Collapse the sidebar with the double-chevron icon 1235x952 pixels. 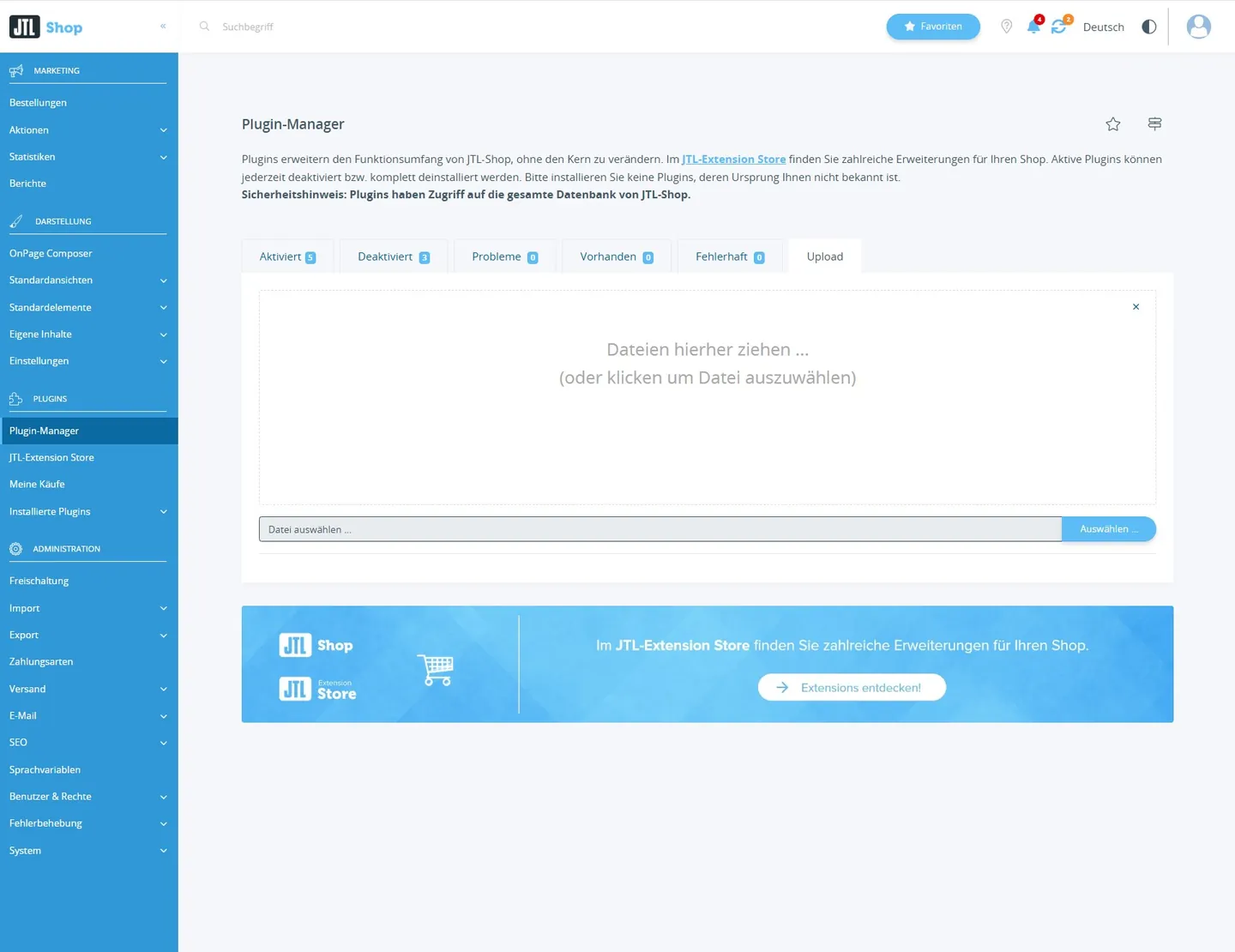[x=163, y=27]
